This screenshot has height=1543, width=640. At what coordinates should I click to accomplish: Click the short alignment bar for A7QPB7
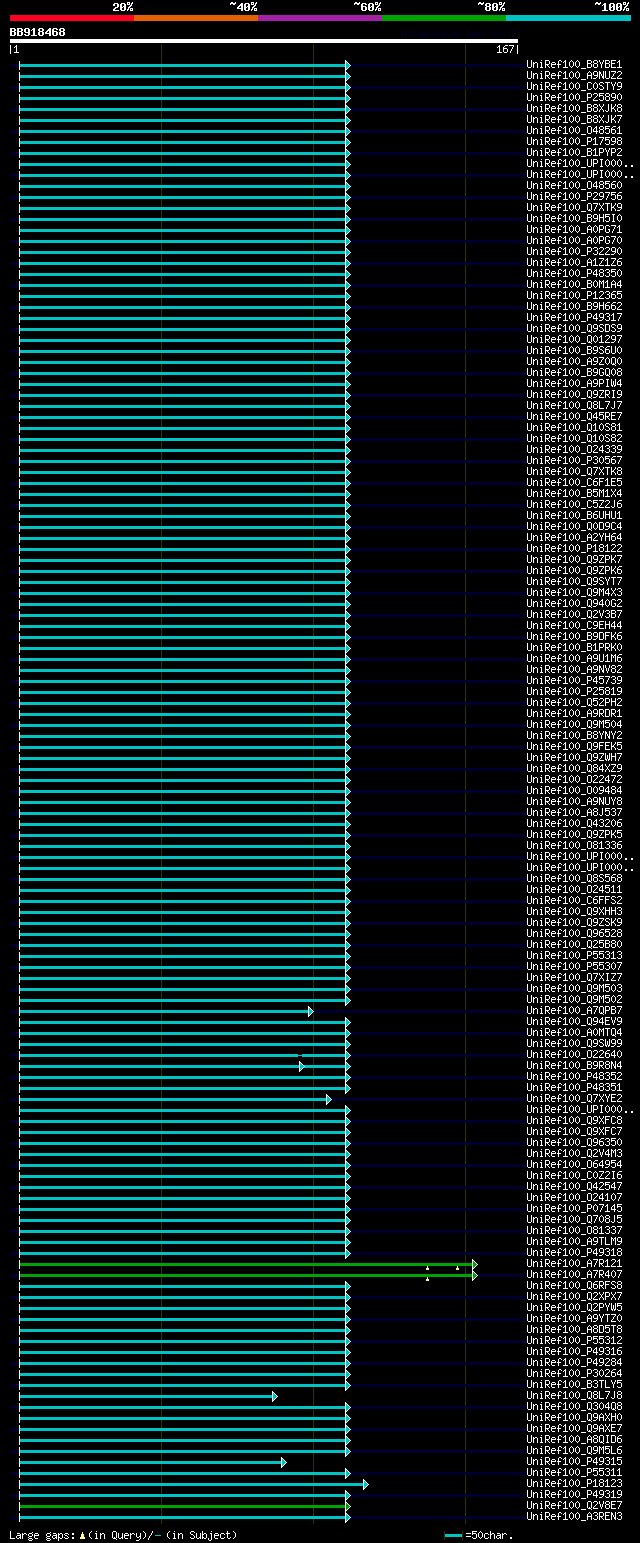(x=166, y=1011)
